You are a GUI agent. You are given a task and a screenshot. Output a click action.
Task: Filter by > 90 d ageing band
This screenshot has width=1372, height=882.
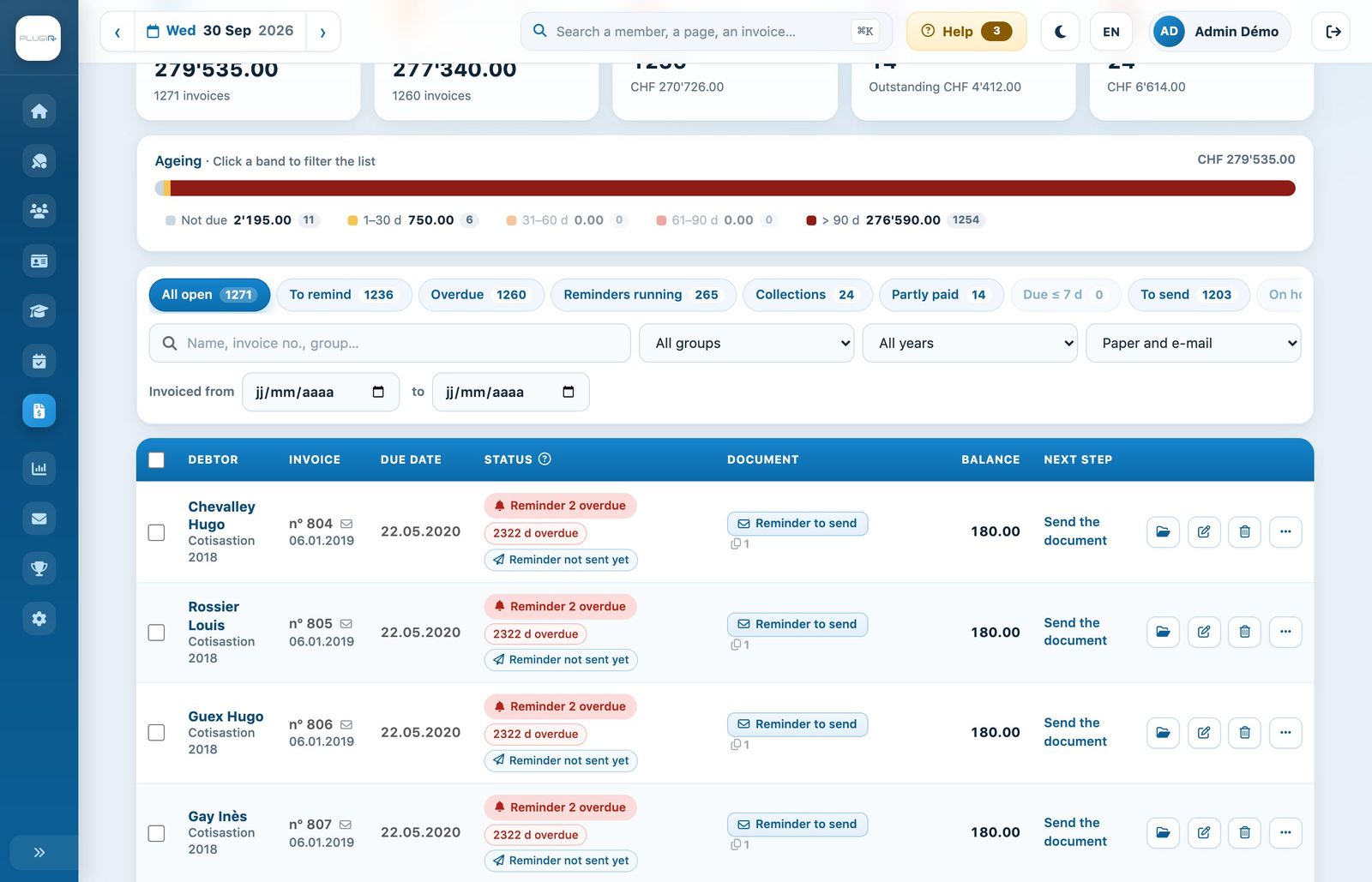[895, 220]
